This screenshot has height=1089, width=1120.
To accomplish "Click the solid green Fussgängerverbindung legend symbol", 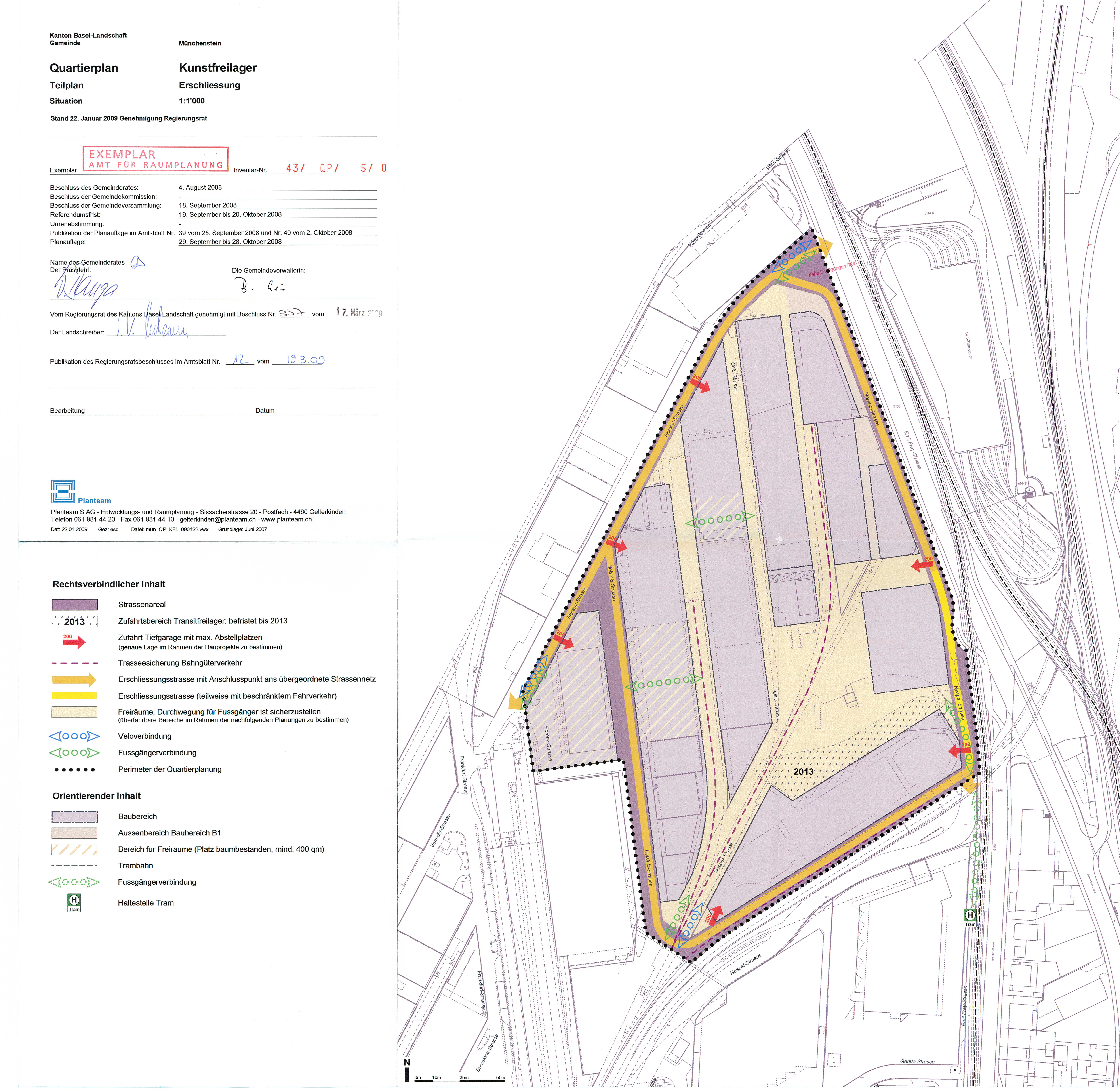I will 74,753.
